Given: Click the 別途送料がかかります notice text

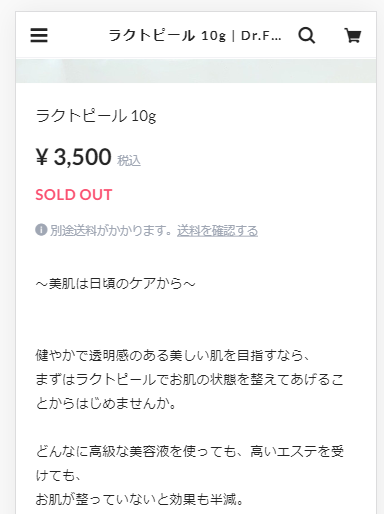Looking at the screenshot, I should click(x=111, y=231).
